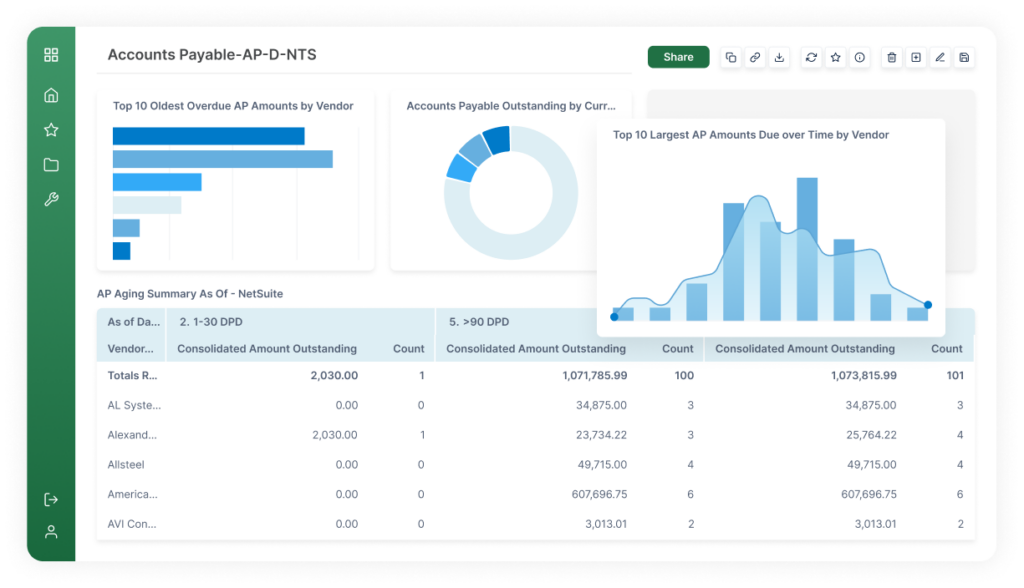Open dashboard info via the info icon
The width and height of the screenshot is (1024, 588).
click(x=859, y=57)
